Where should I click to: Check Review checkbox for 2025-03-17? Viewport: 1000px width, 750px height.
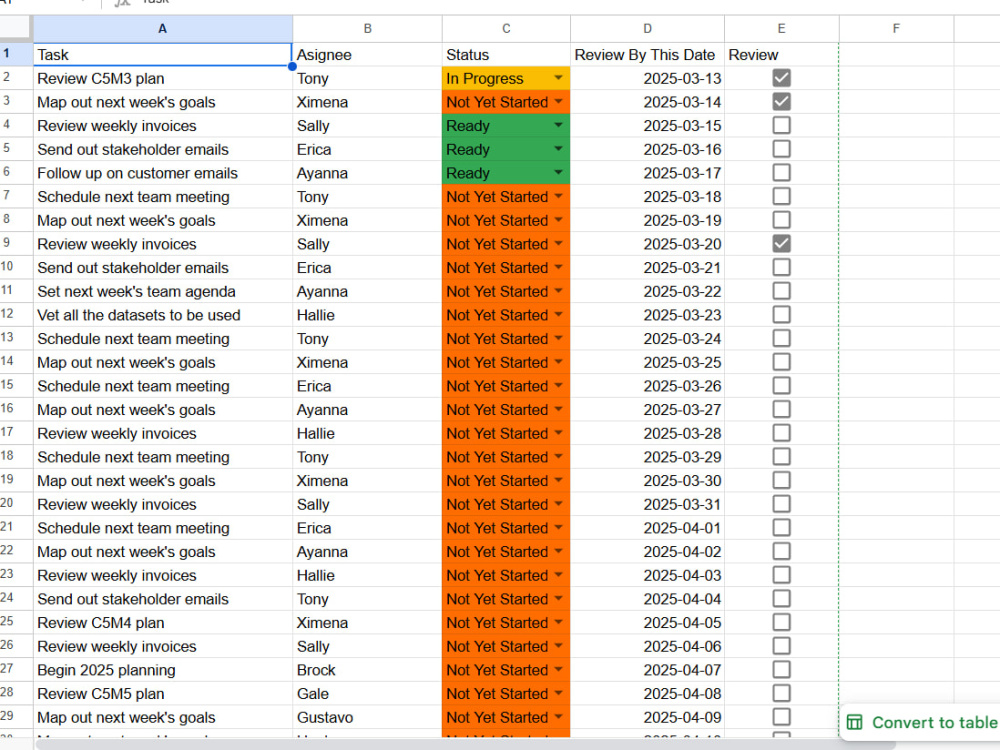(x=781, y=173)
